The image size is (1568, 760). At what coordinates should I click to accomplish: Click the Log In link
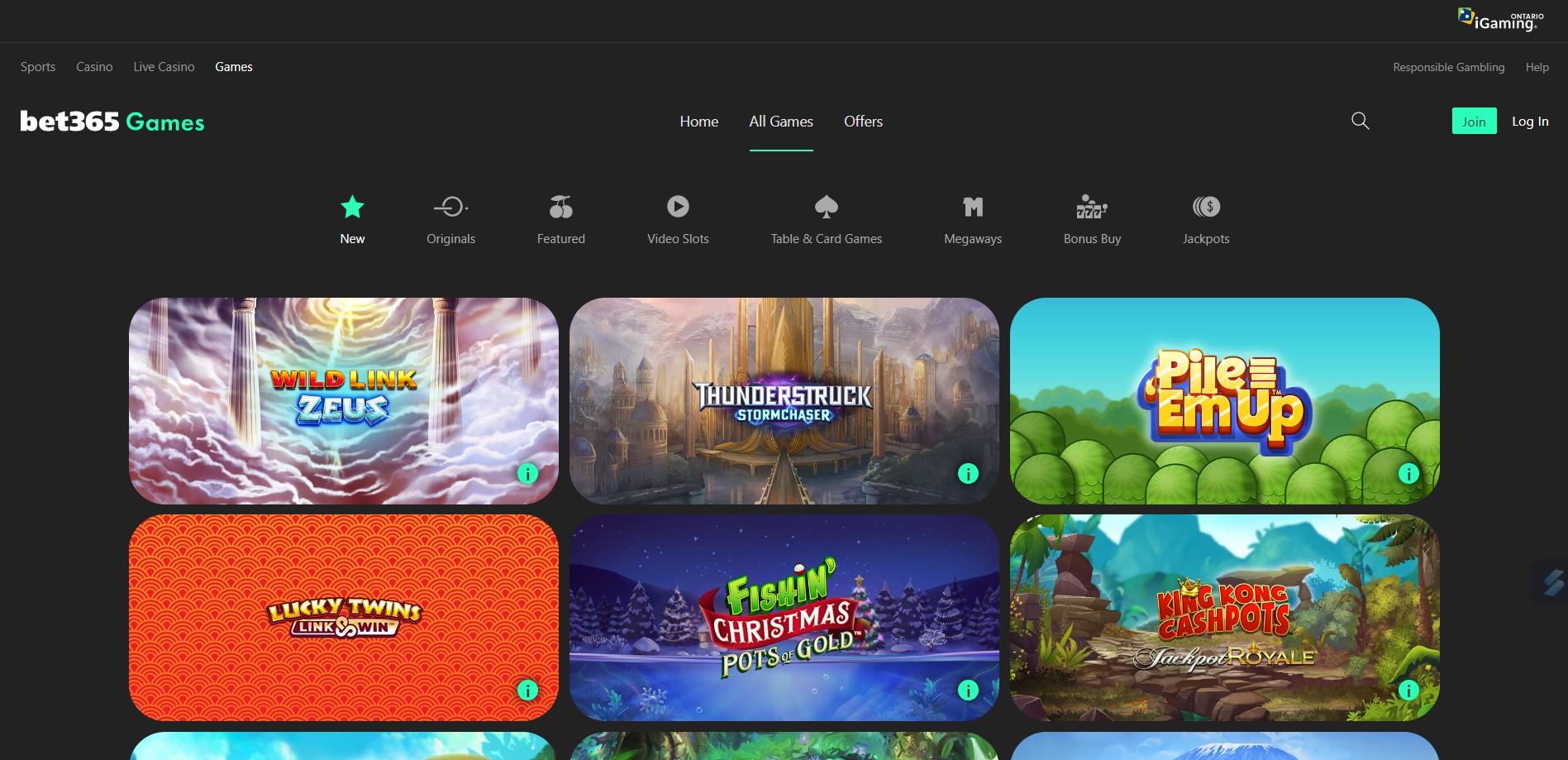1530,122
